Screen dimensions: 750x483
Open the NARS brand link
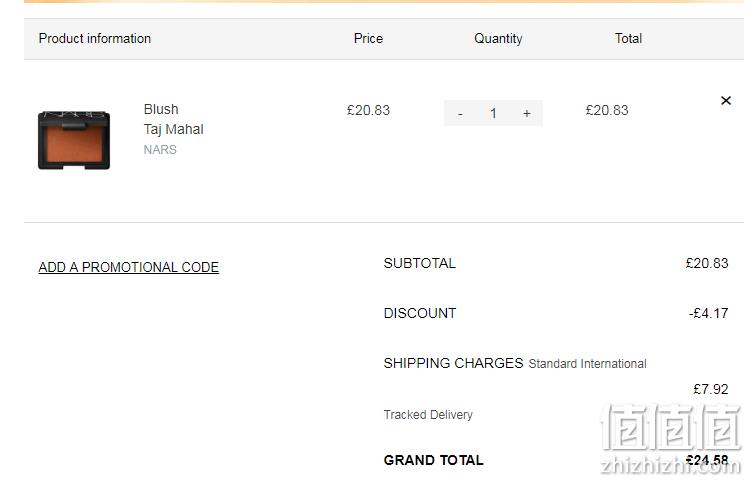pyautogui.click(x=160, y=150)
